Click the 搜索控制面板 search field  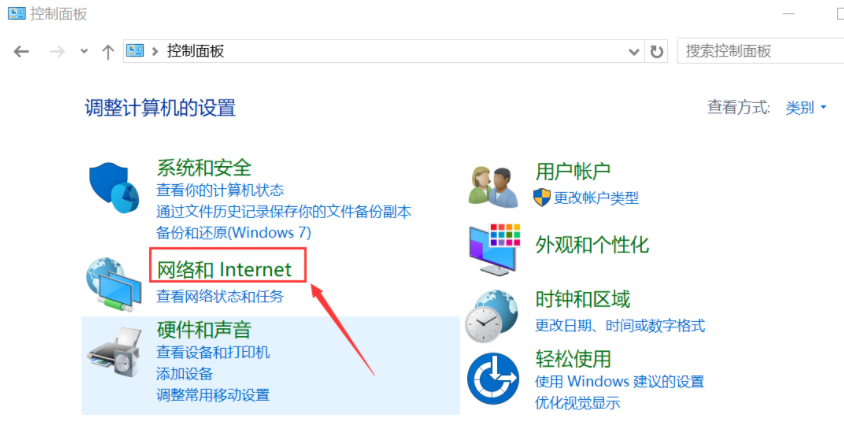tap(760, 52)
